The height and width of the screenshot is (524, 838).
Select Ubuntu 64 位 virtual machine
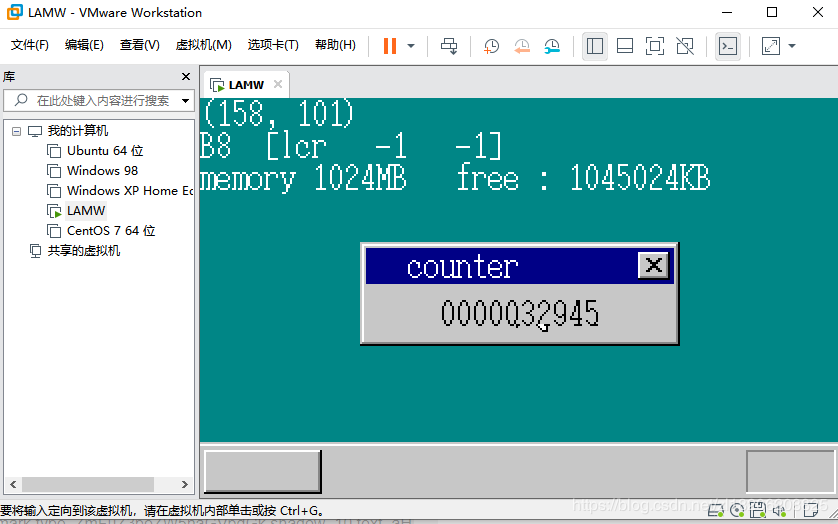(x=105, y=151)
